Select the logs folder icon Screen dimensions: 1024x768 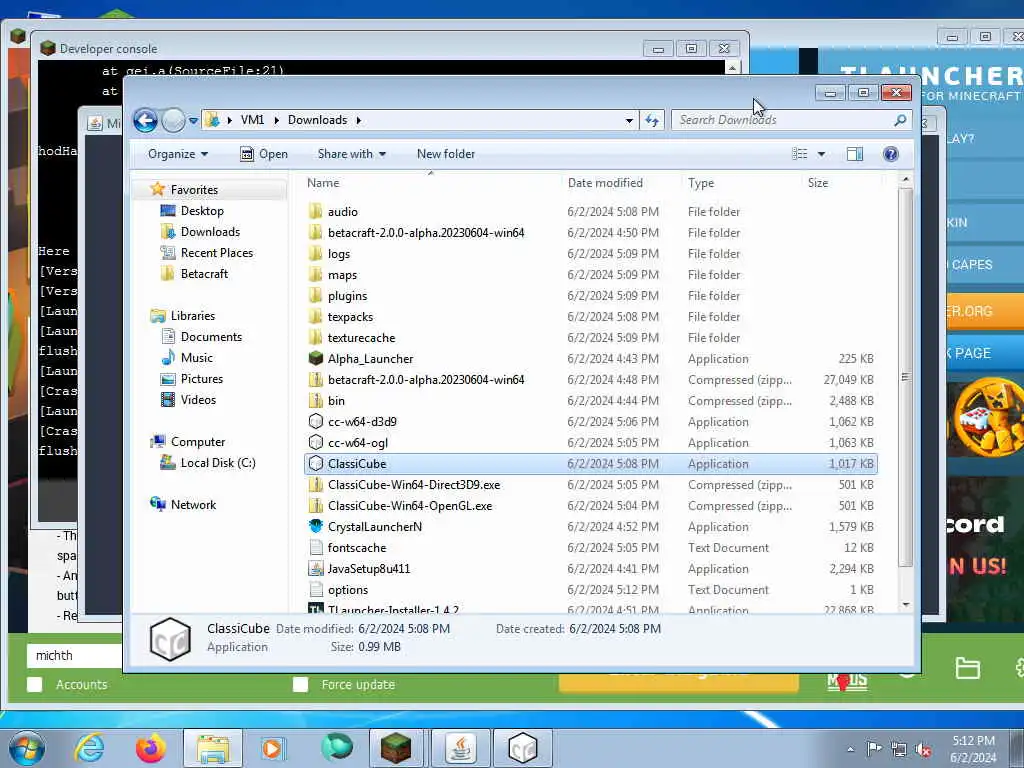315,253
